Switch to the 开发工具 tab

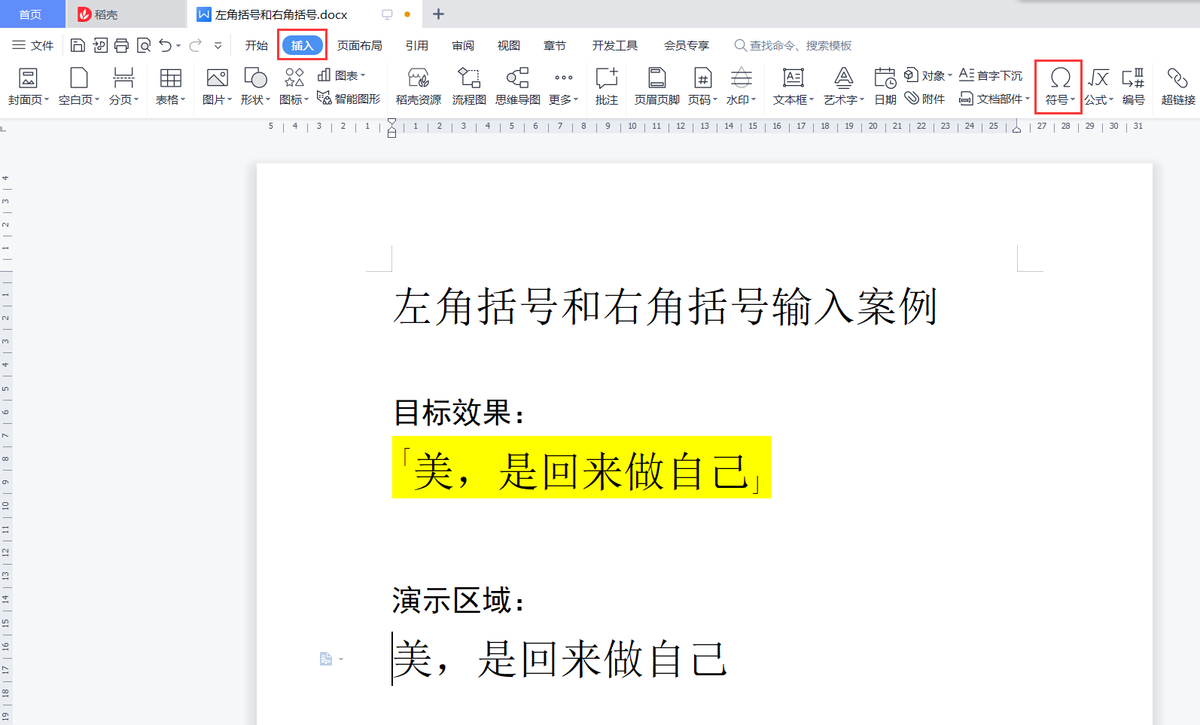[x=615, y=45]
